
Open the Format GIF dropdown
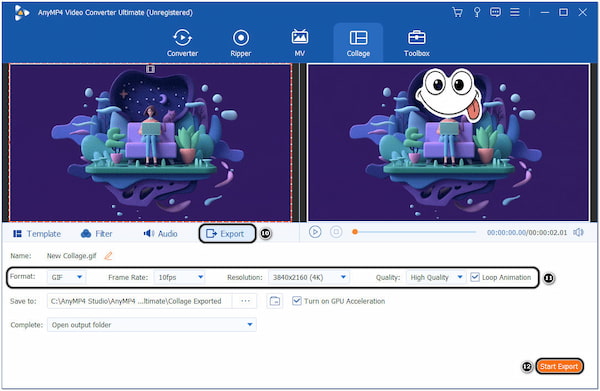pos(67,277)
